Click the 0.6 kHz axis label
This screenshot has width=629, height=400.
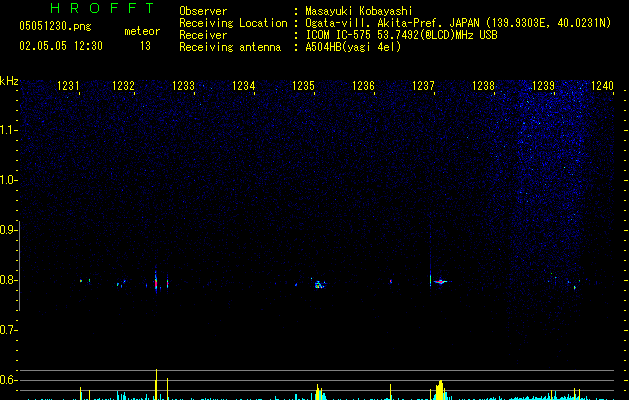pyautogui.click(x=8, y=380)
